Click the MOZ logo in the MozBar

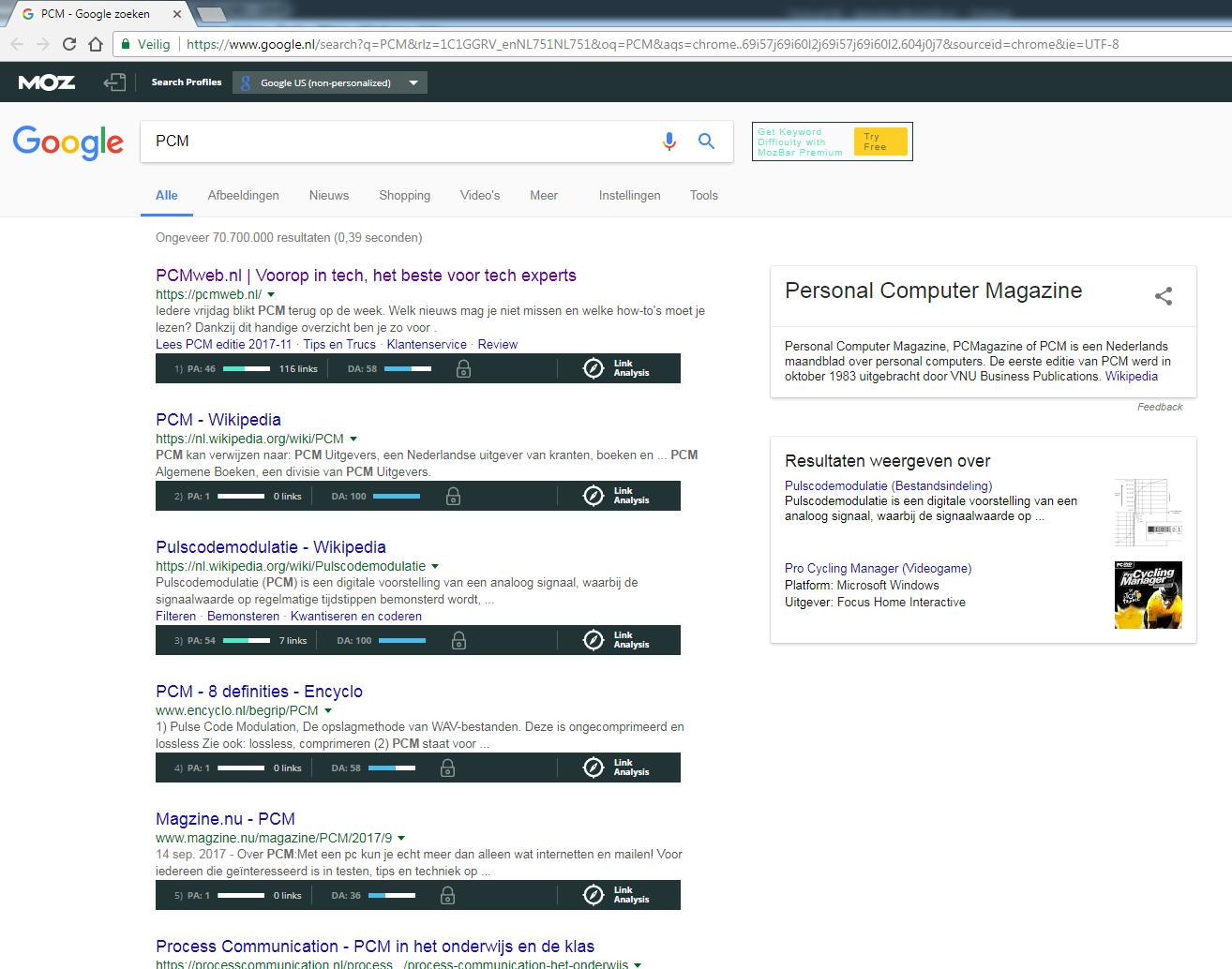(x=47, y=82)
